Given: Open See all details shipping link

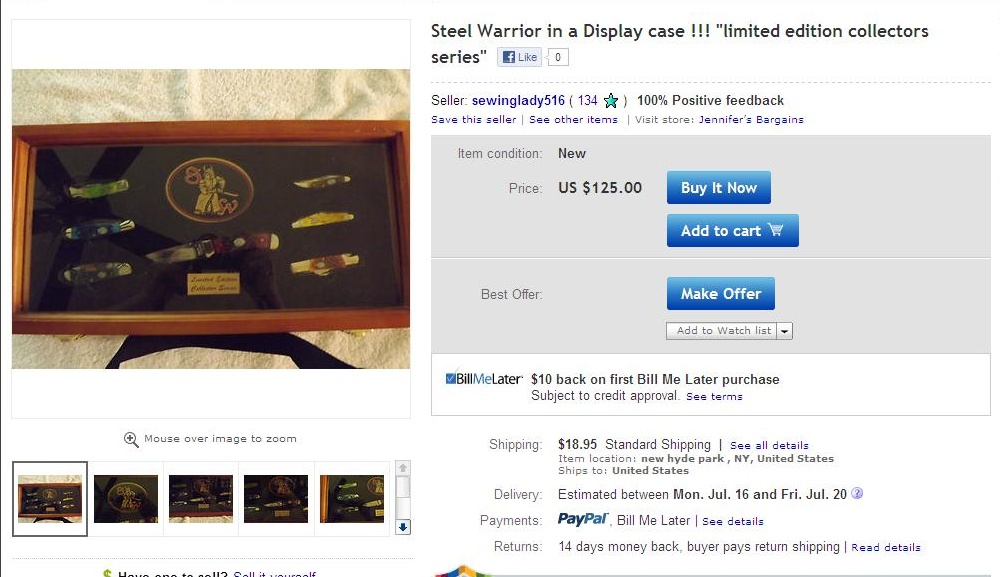Looking at the screenshot, I should [x=769, y=445].
